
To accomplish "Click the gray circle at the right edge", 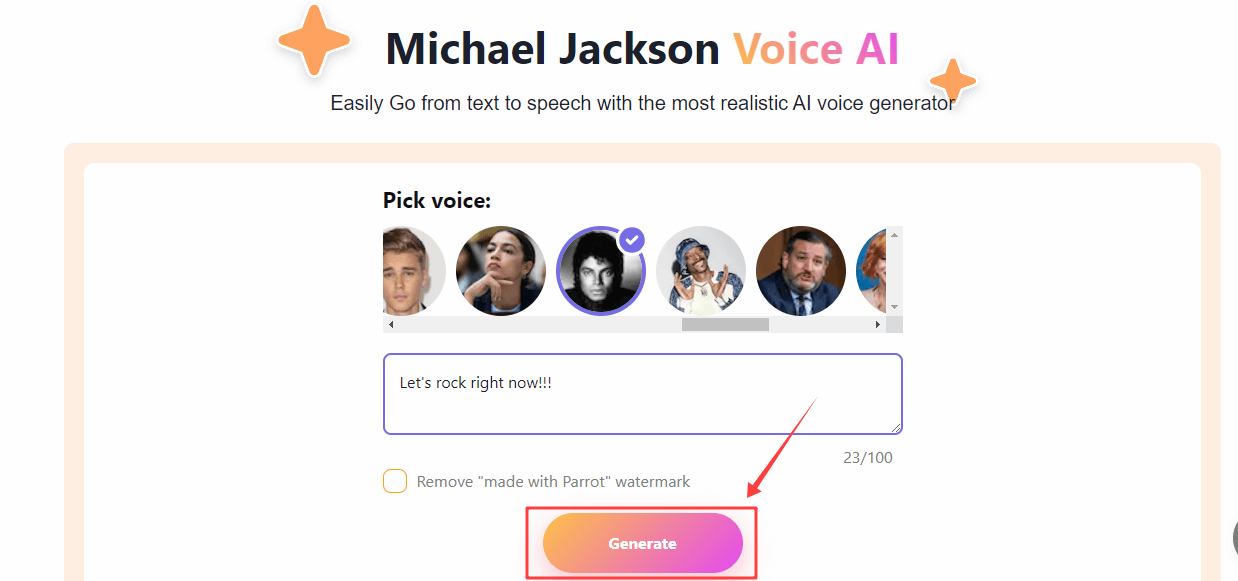I will (x=1234, y=538).
